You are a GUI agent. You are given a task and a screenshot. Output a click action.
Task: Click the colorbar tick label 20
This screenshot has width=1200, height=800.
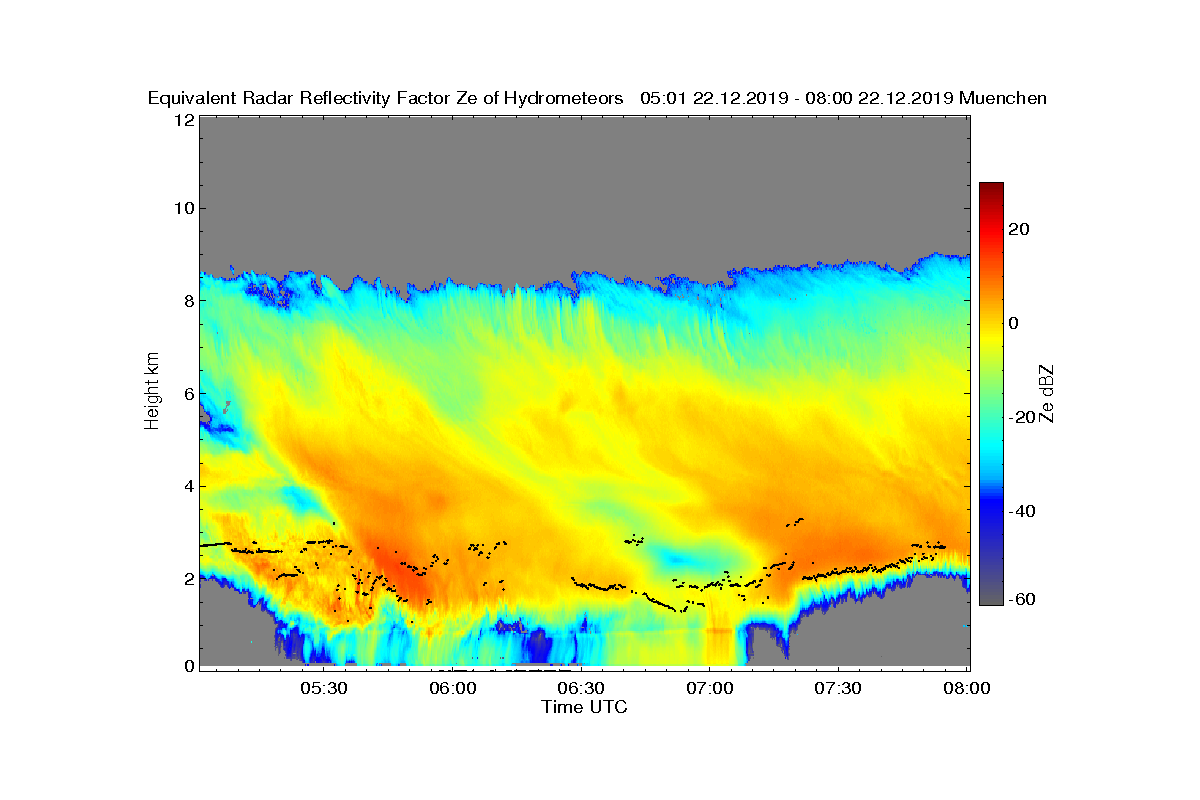[1019, 229]
